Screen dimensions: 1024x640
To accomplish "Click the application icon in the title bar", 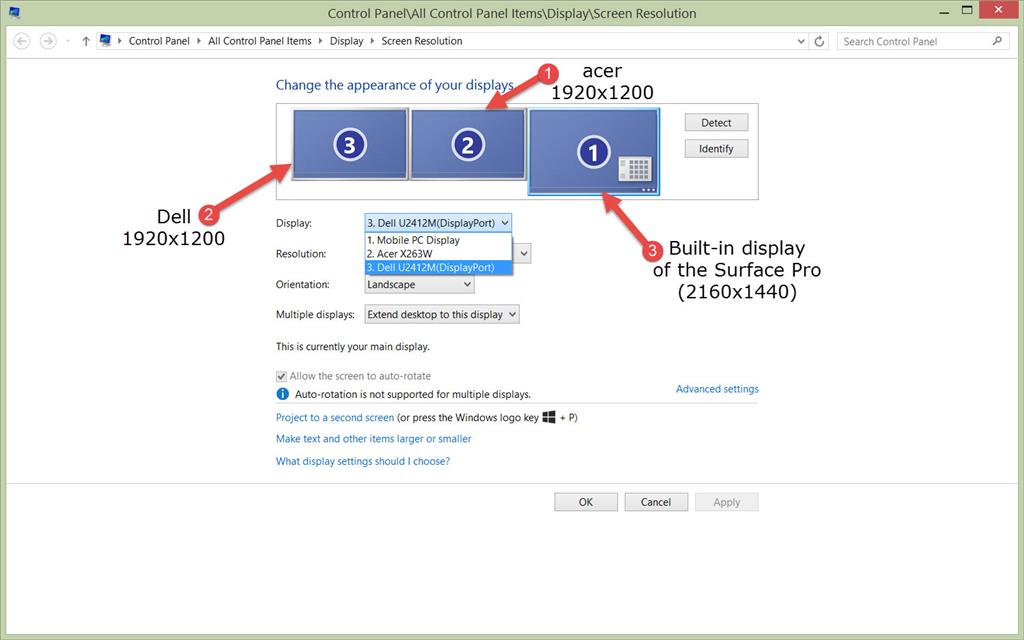I will (x=14, y=11).
